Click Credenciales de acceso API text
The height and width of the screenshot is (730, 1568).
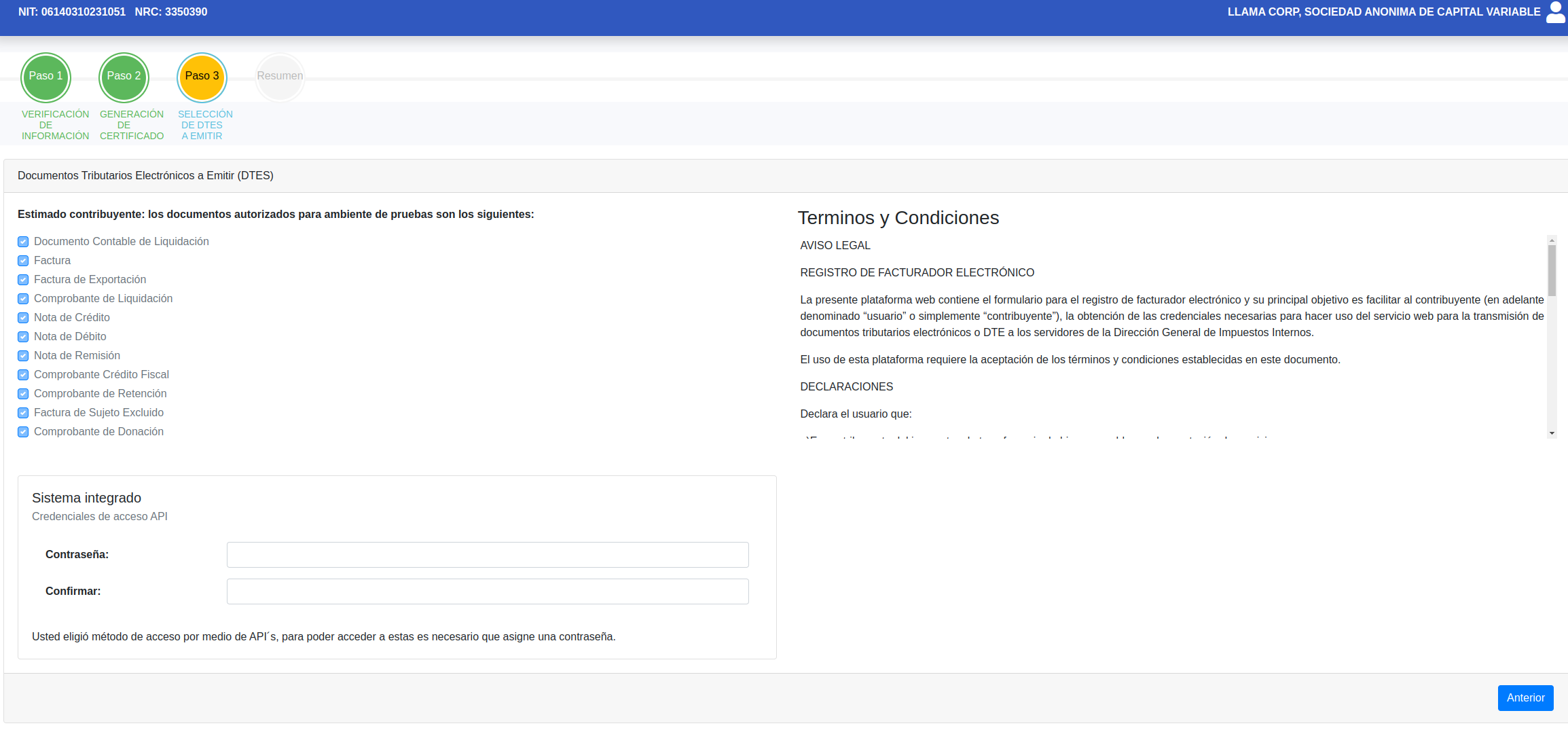tap(100, 517)
